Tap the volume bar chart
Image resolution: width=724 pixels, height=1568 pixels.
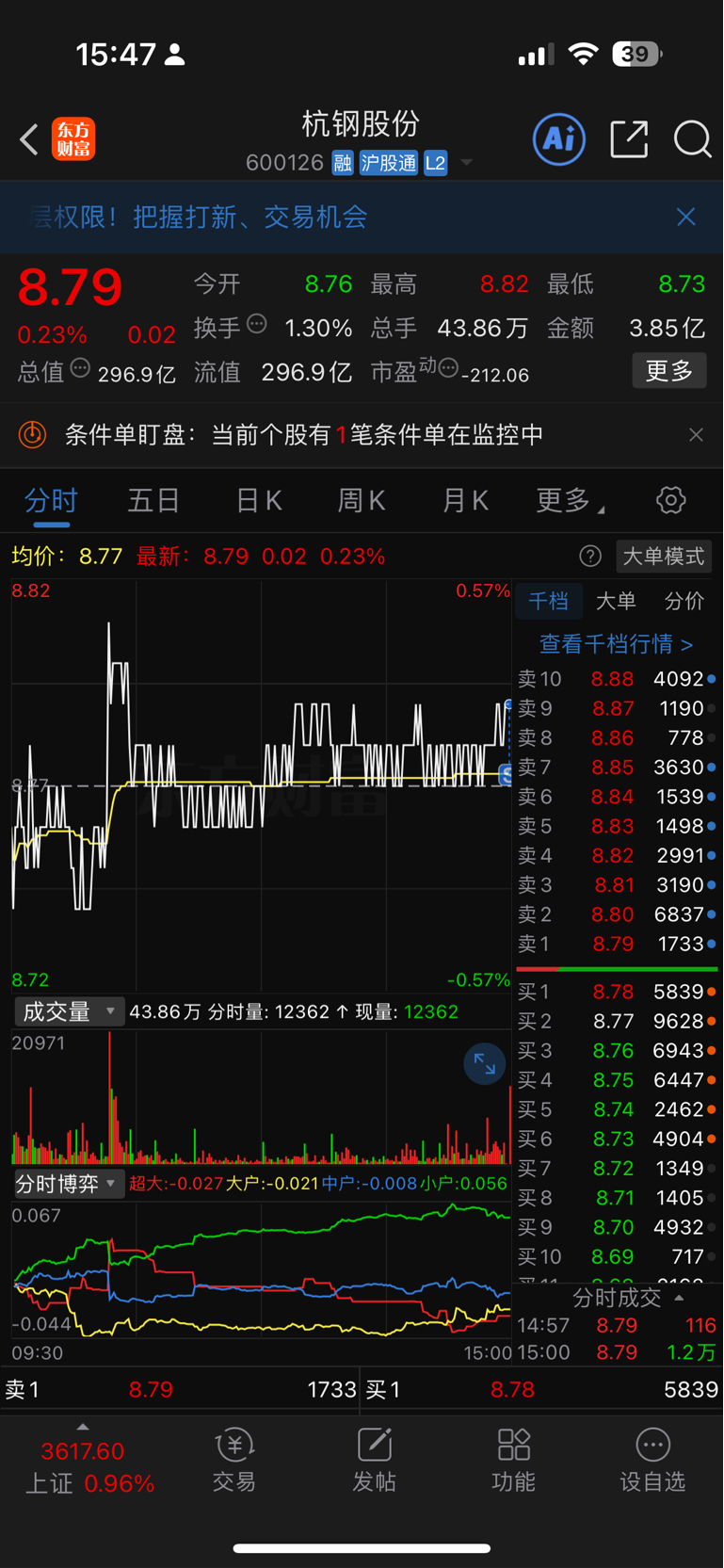261,1097
